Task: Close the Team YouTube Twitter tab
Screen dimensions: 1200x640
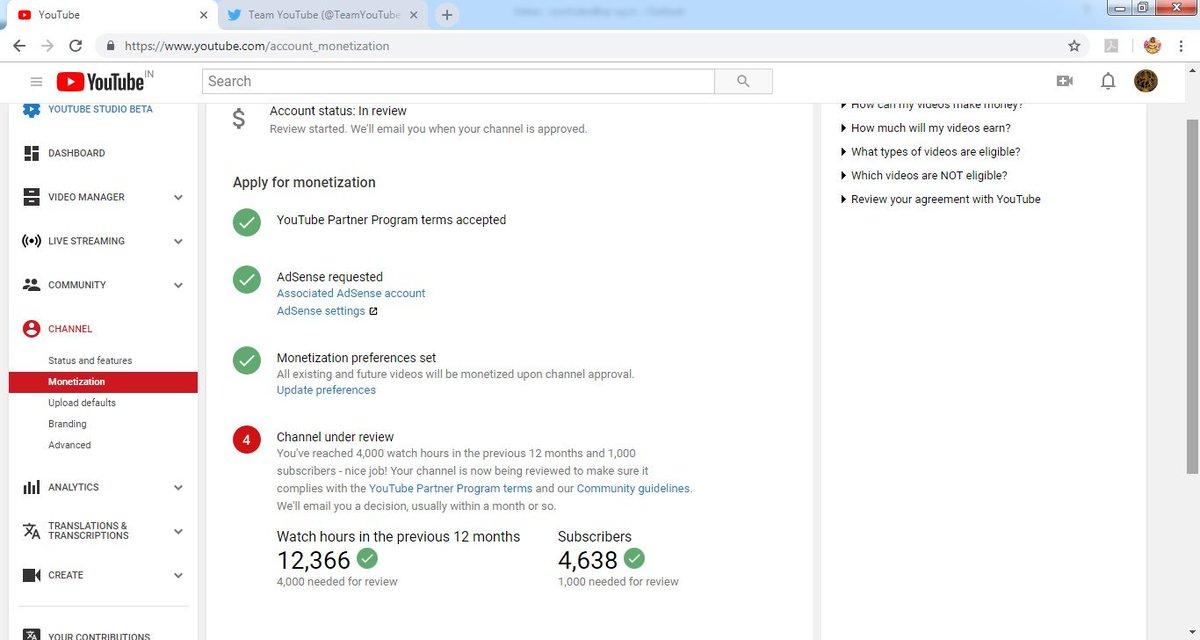Action: [414, 15]
